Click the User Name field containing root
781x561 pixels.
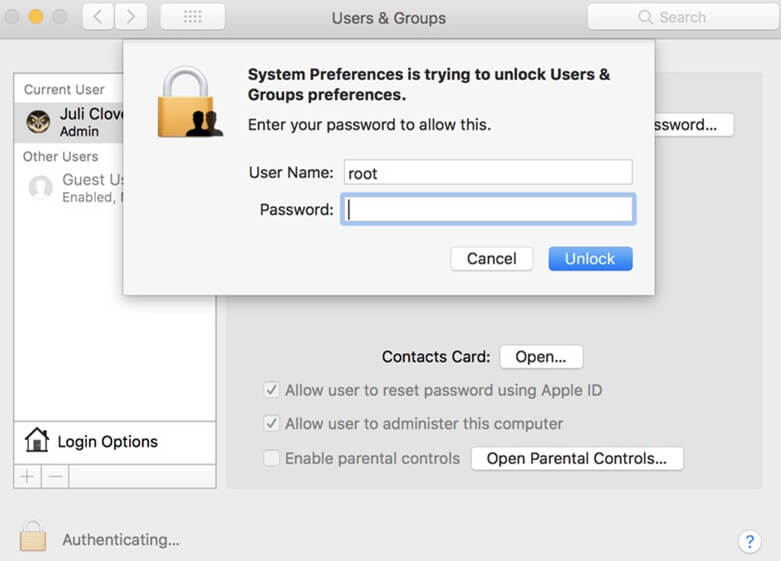tap(488, 172)
